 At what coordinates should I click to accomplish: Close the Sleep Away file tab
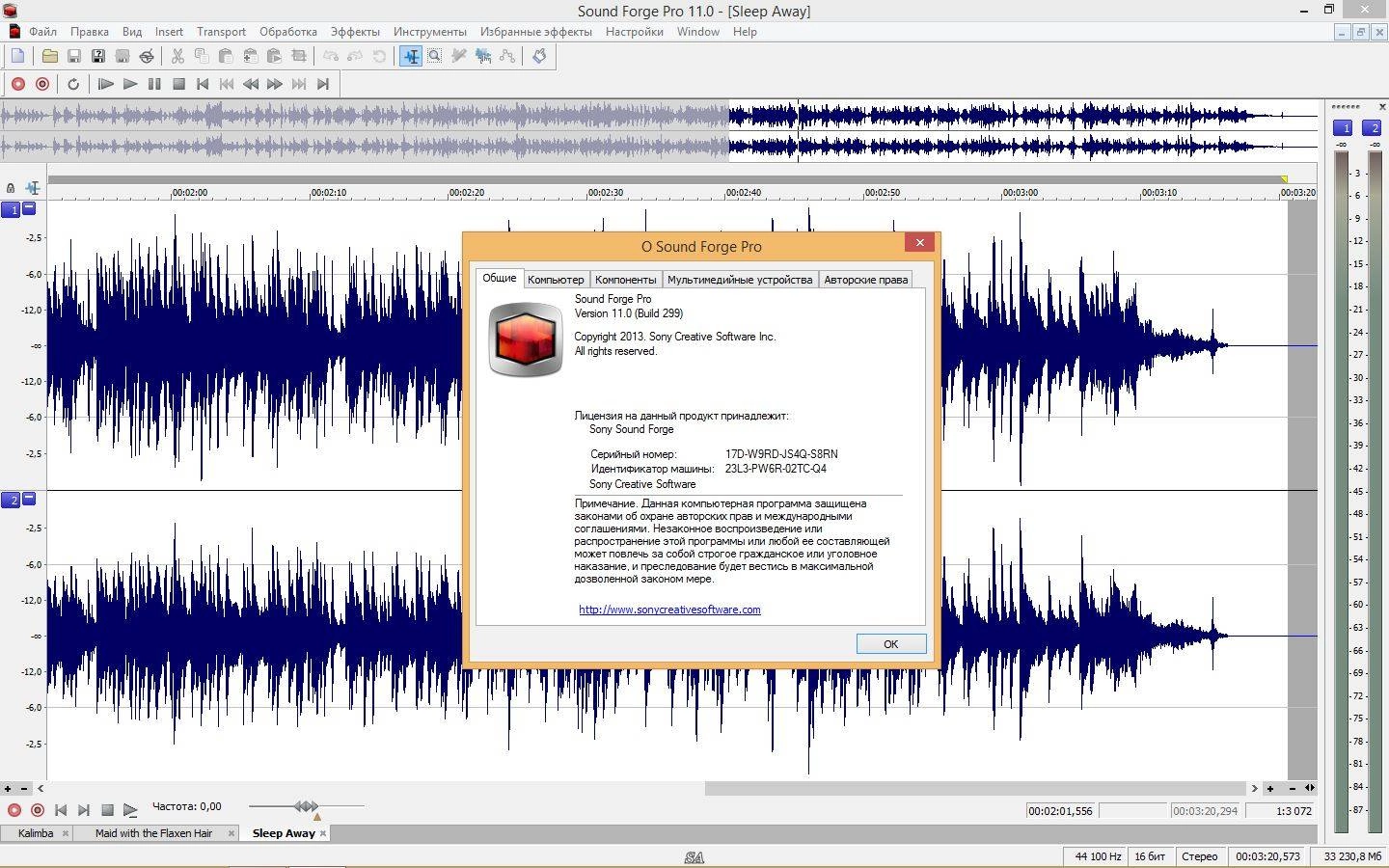pyautogui.click(x=322, y=833)
